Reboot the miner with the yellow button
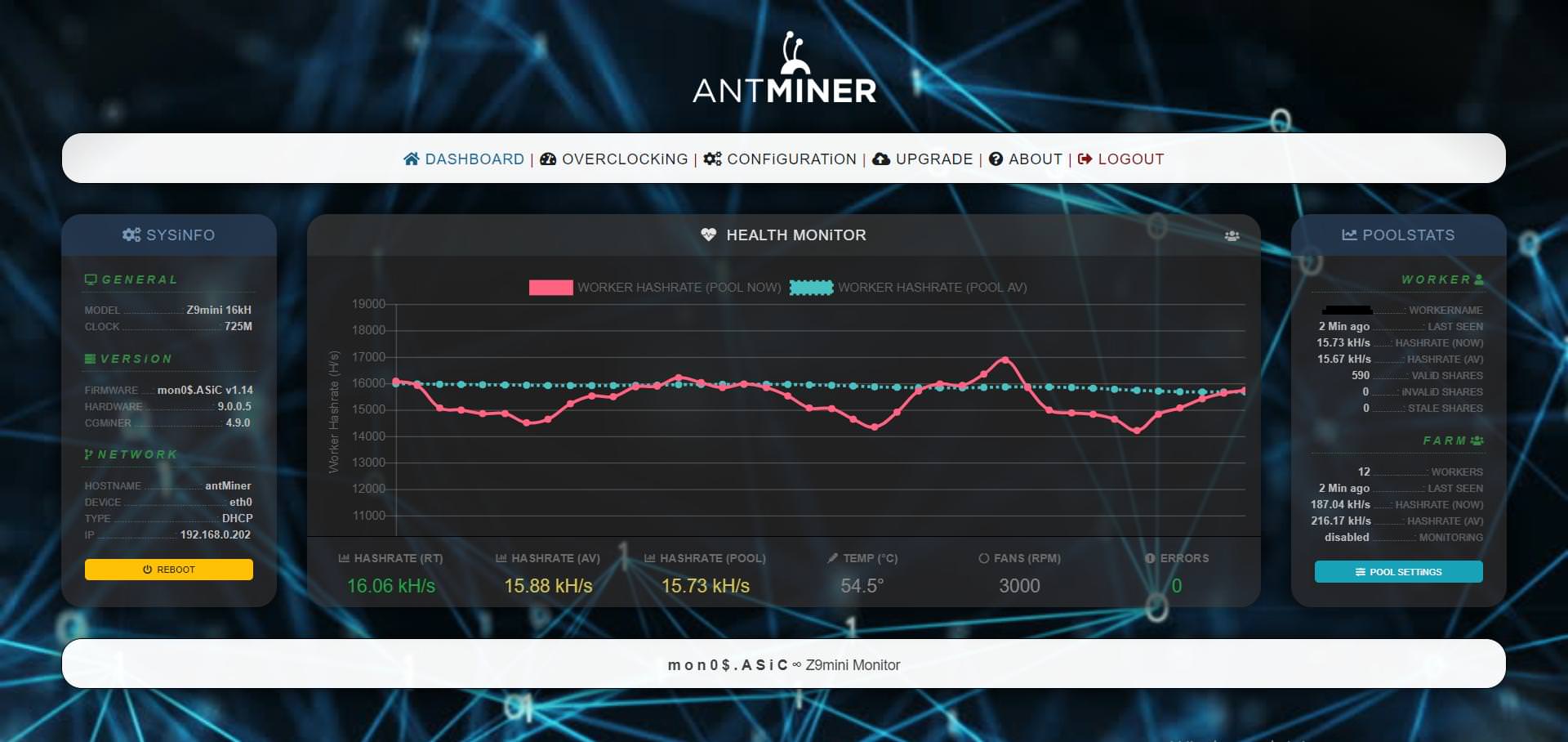The width and height of the screenshot is (1568, 742). 169,570
